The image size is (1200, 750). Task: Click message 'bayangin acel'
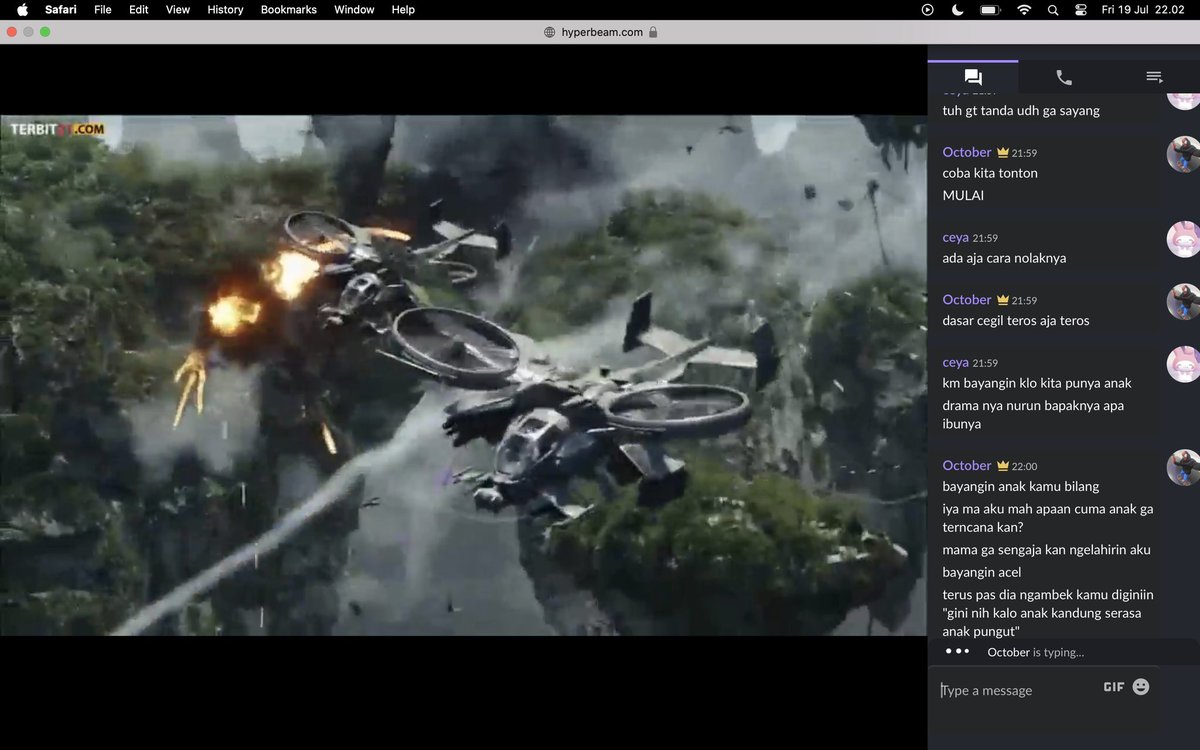pyautogui.click(x=982, y=572)
